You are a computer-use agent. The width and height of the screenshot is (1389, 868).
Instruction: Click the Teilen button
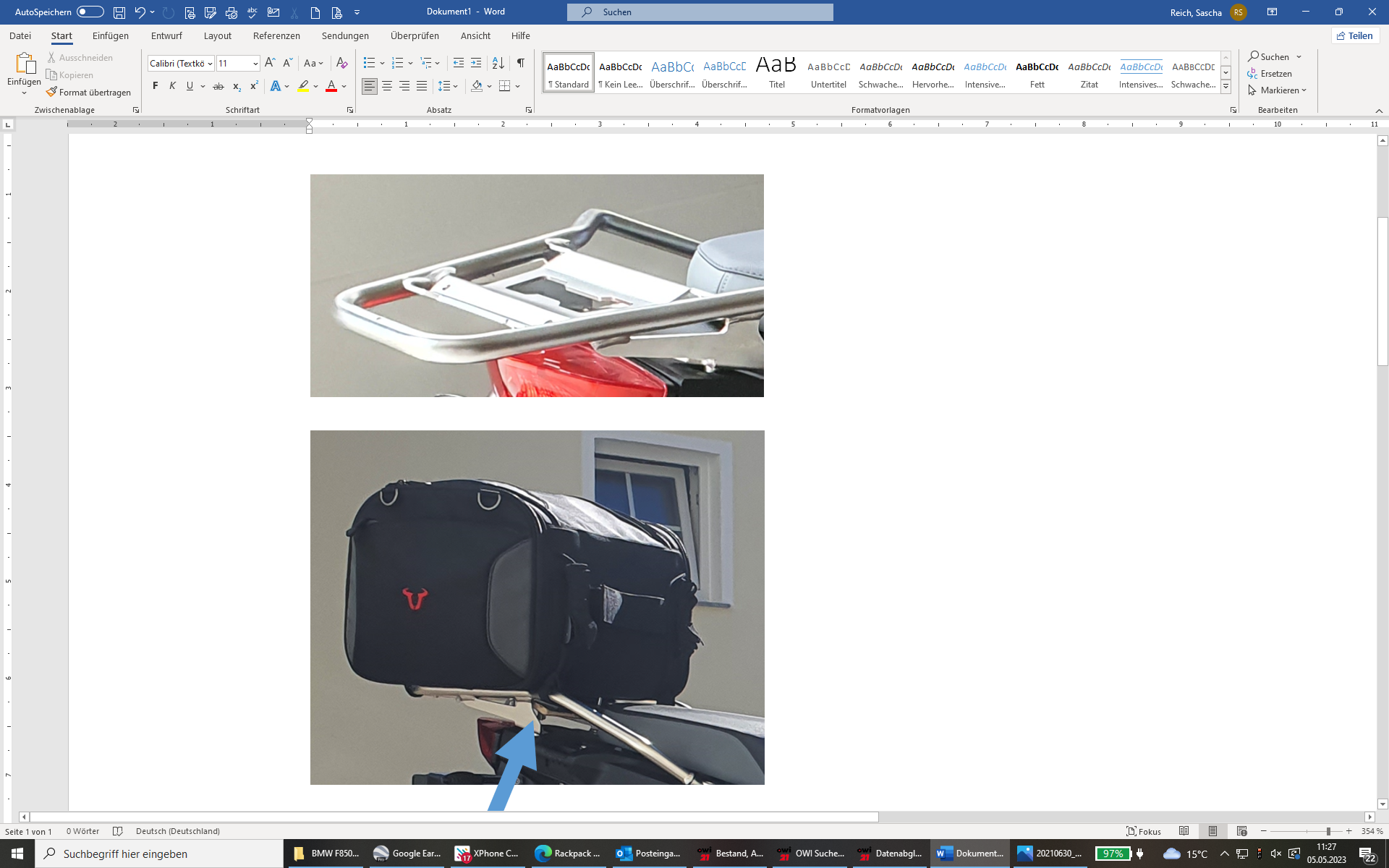[1355, 35]
